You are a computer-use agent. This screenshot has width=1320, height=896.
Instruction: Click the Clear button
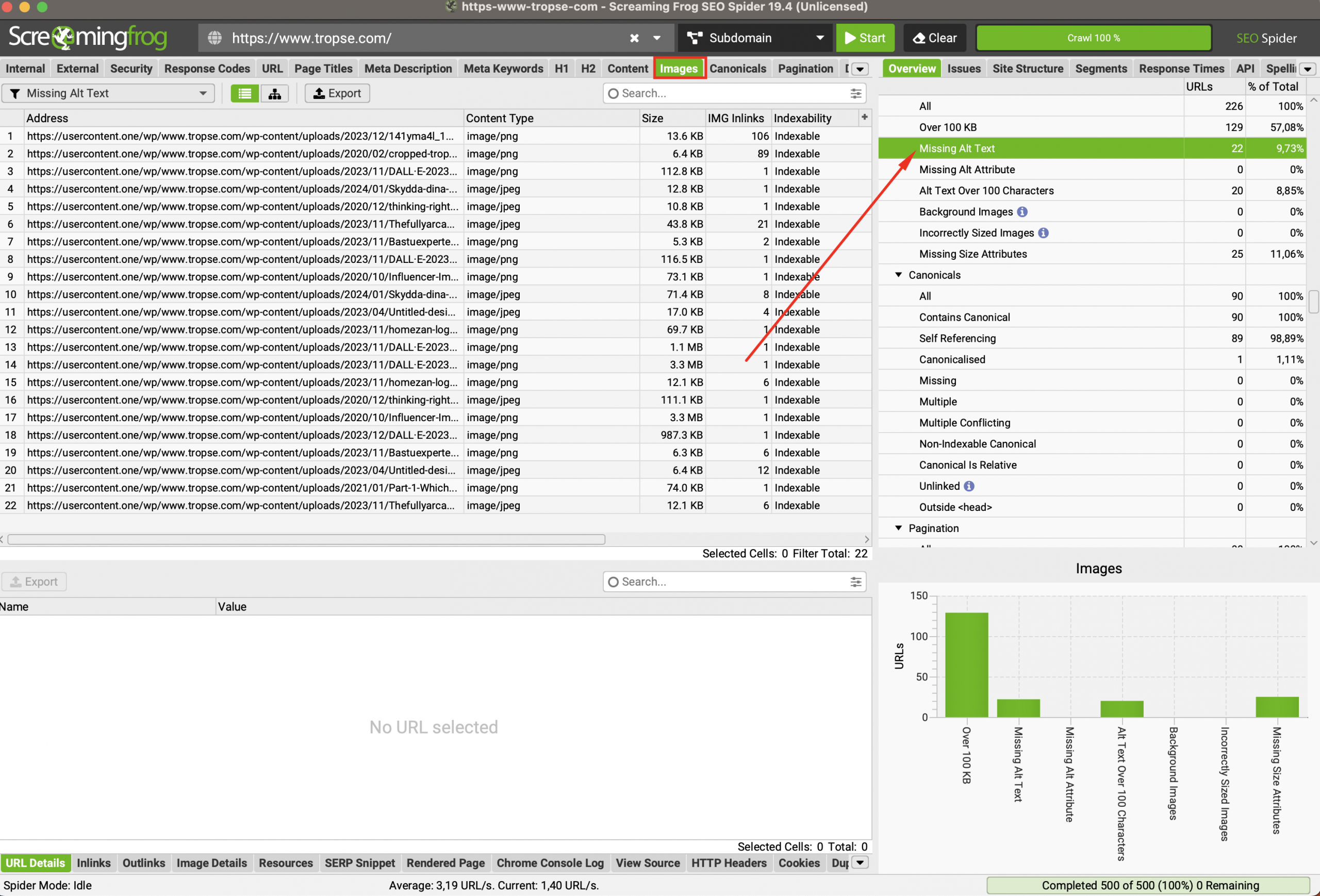click(x=934, y=38)
